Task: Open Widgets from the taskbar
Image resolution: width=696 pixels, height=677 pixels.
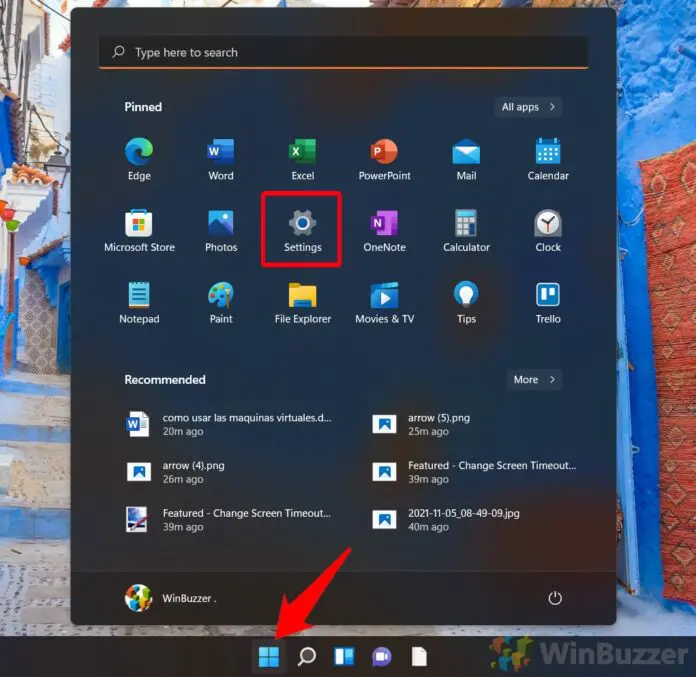Action: (x=344, y=657)
